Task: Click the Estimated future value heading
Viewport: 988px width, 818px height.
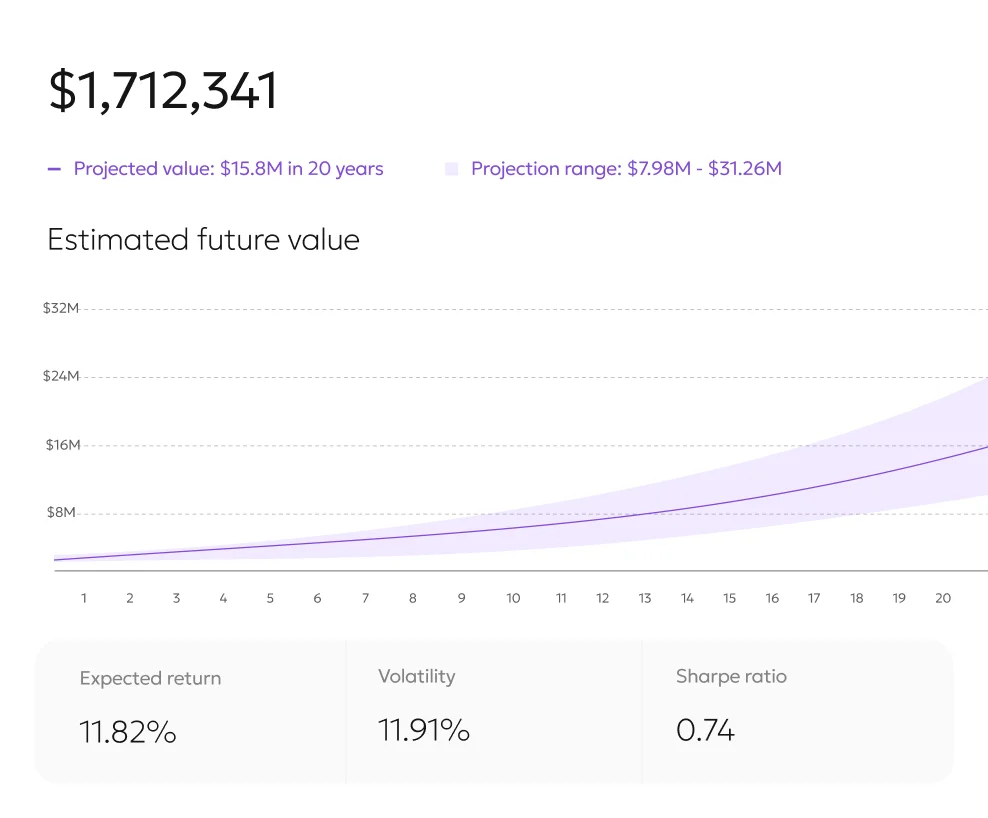Action: click(x=203, y=240)
